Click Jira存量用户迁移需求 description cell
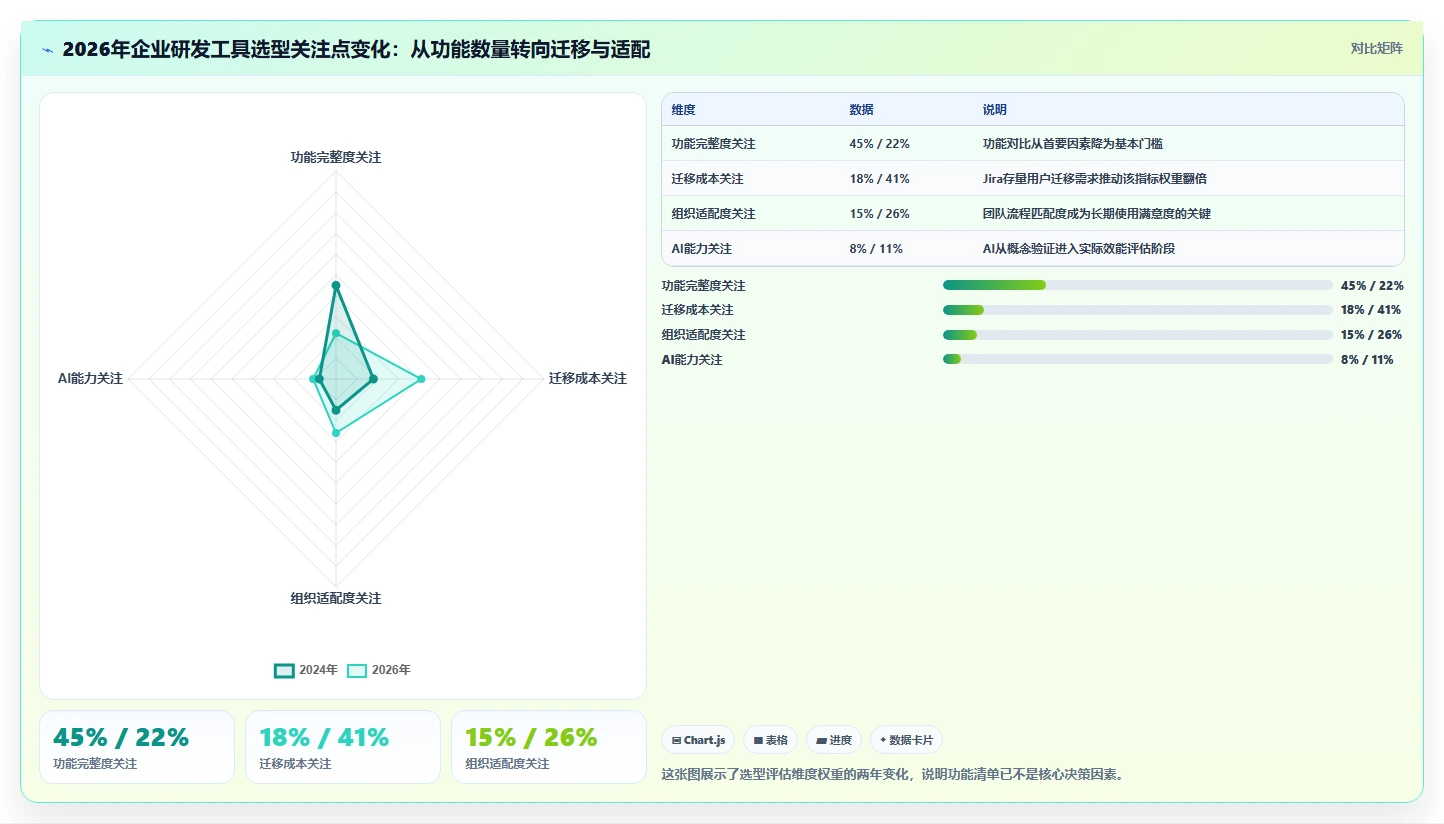 [x=1095, y=179]
